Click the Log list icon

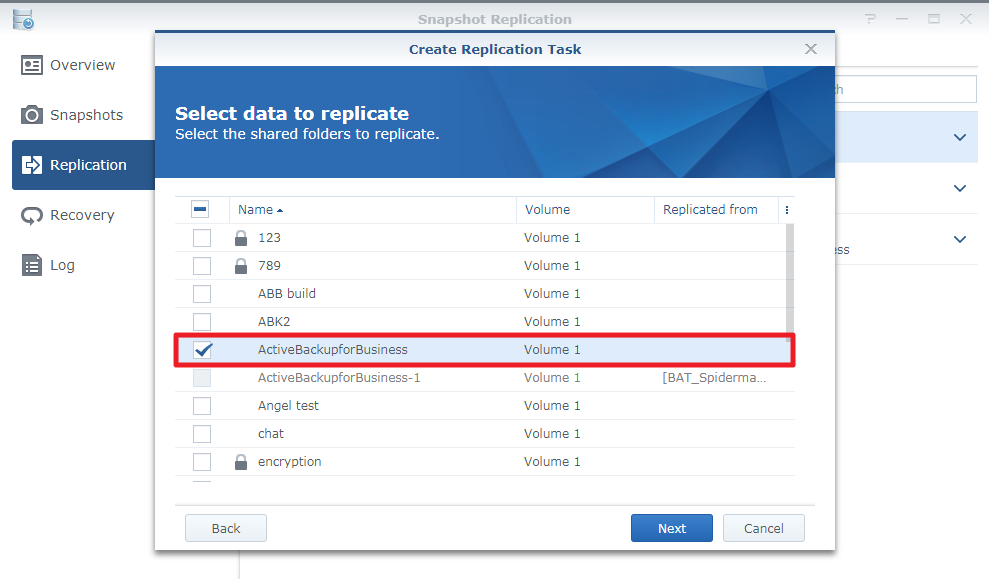coord(32,265)
